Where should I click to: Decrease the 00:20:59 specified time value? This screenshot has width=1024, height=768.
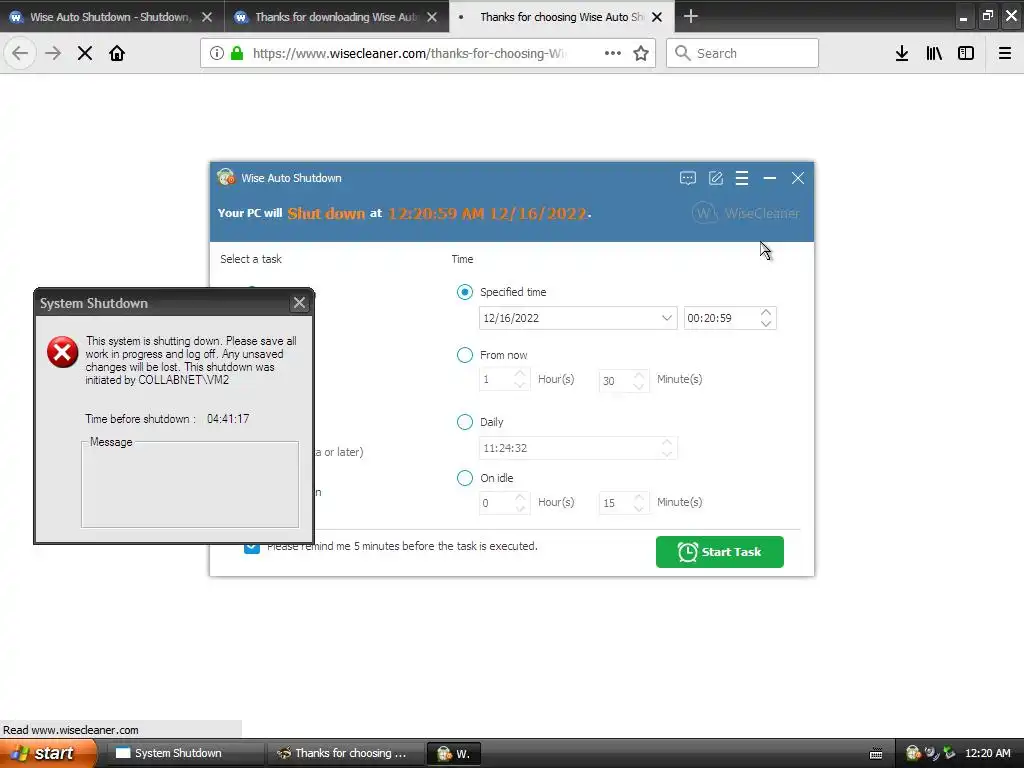(766, 323)
